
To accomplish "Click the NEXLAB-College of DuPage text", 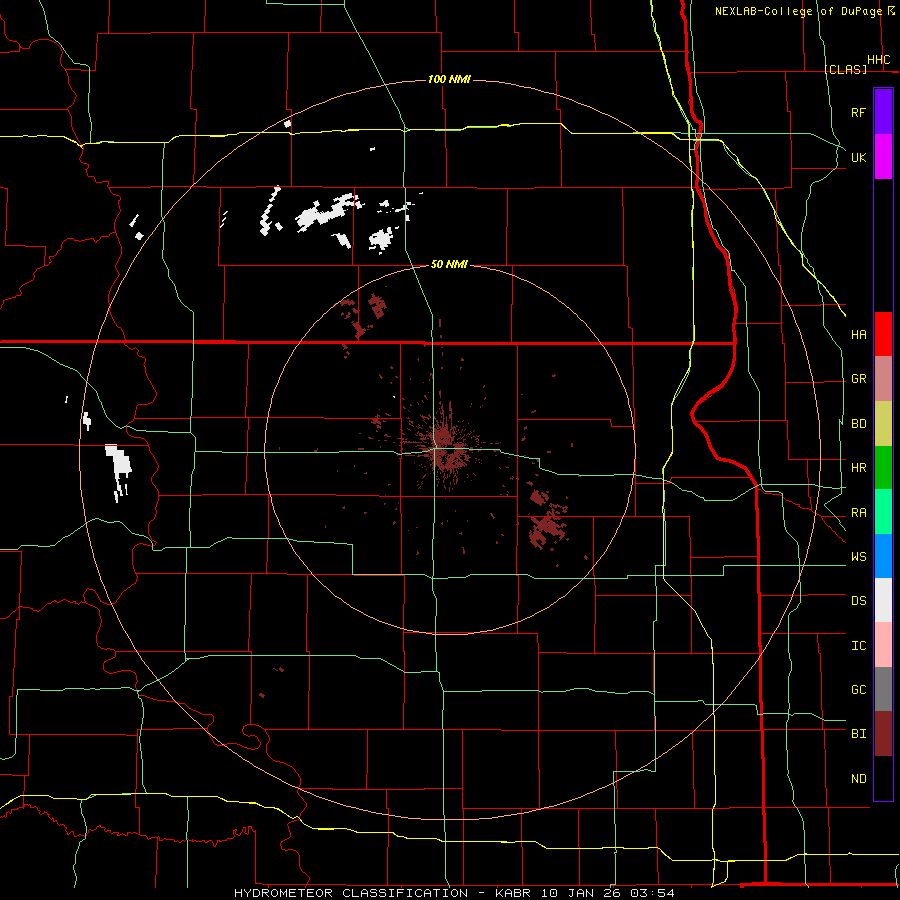I will pyautogui.click(x=798, y=11).
